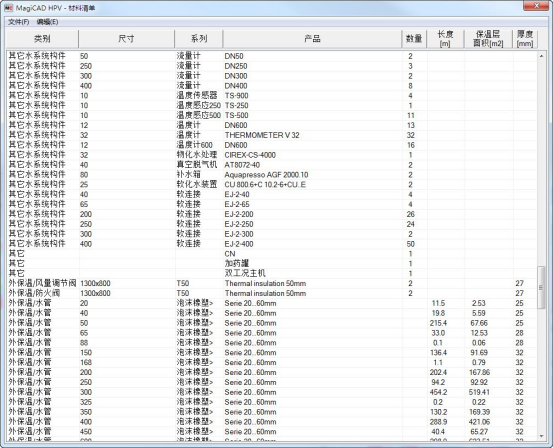Open the 文件(F) menu
Screen dimensions: 553x448
pos(18,22)
